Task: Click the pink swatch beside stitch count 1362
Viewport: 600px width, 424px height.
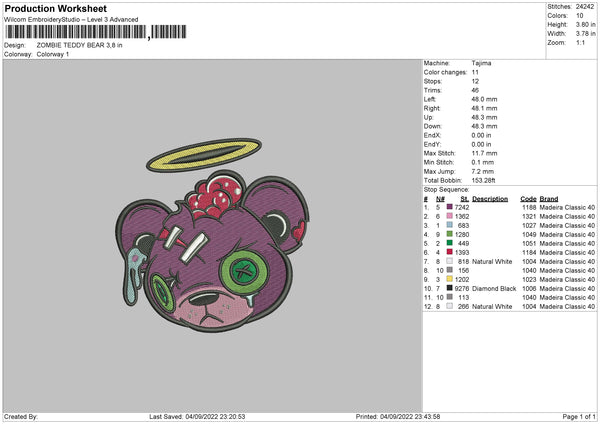Action: pos(450,216)
